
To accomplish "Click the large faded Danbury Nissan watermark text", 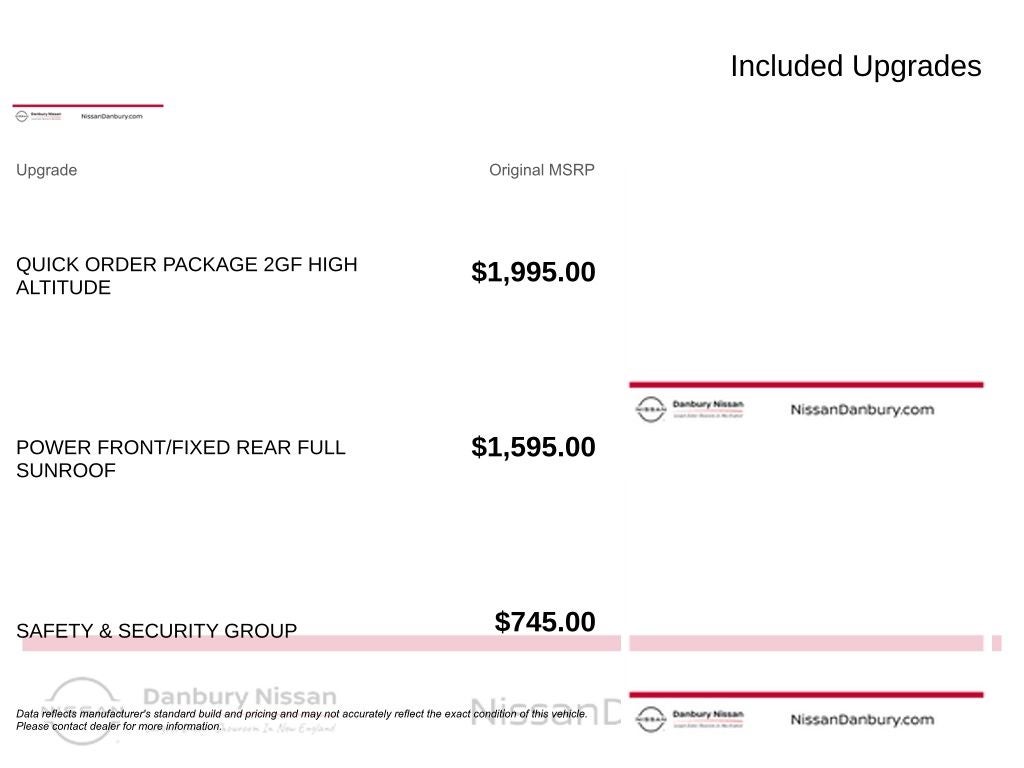I will [240, 698].
